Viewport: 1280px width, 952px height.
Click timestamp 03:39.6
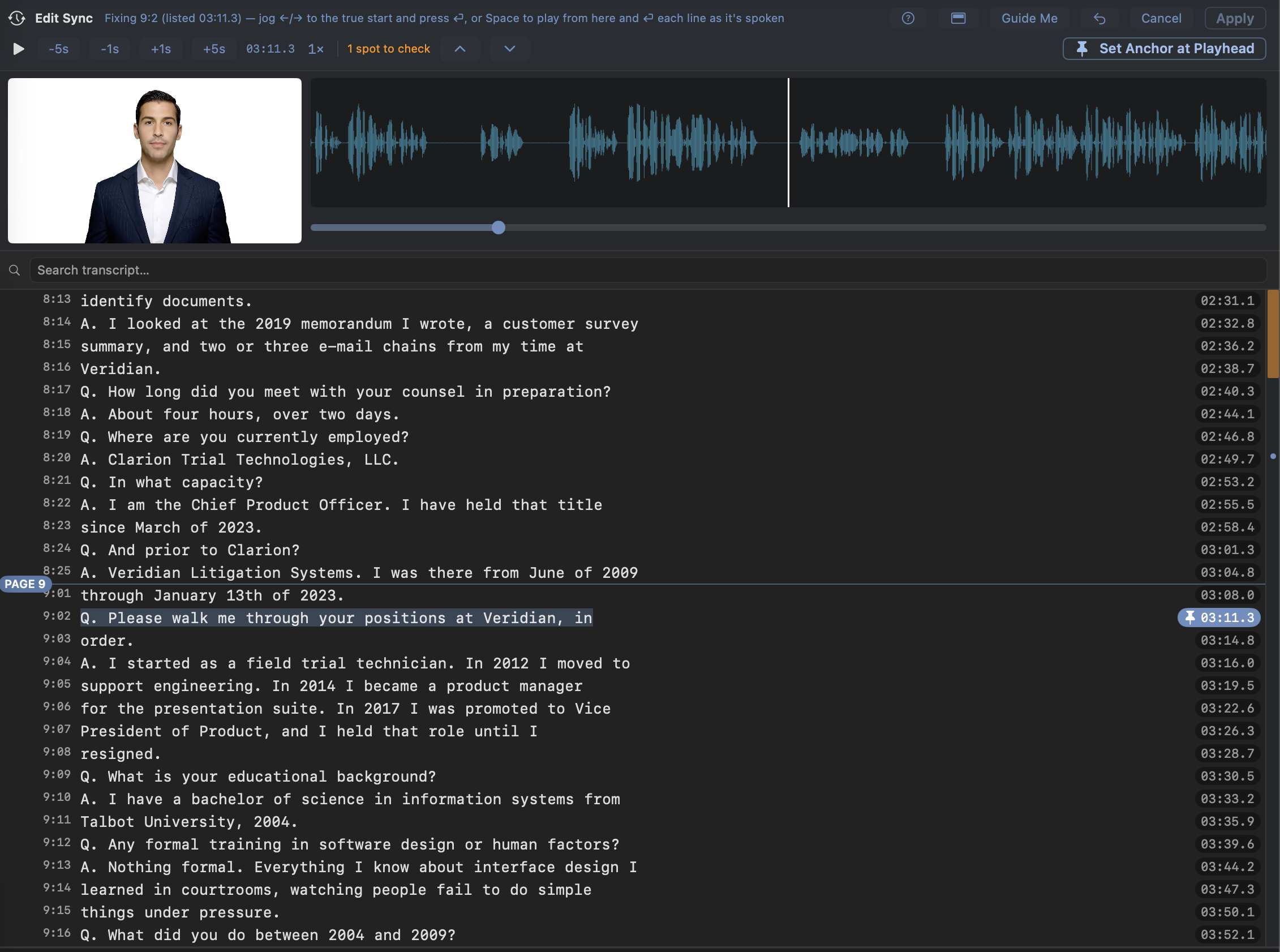pos(1227,844)
